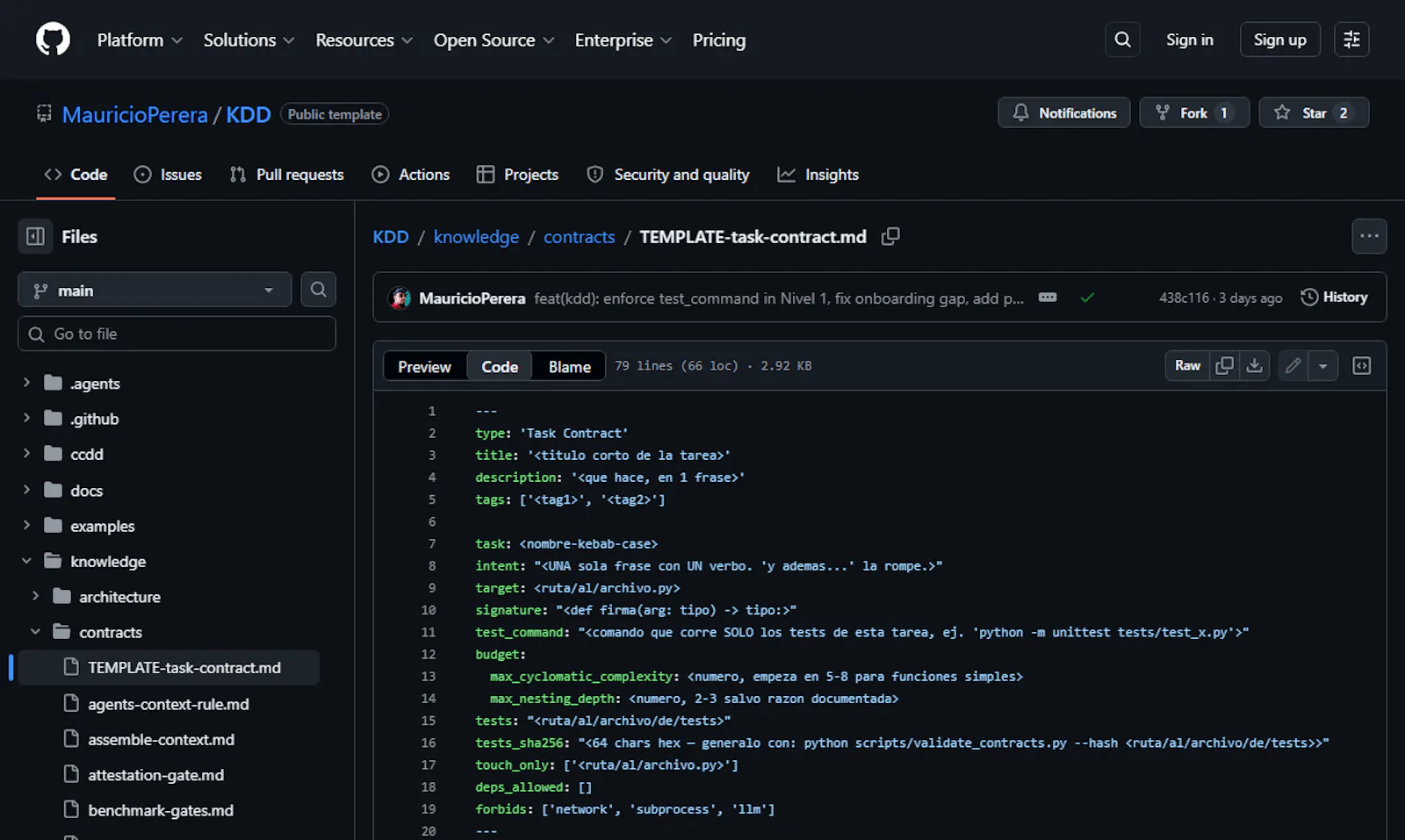Switch file view to Blame

(569, 366)
